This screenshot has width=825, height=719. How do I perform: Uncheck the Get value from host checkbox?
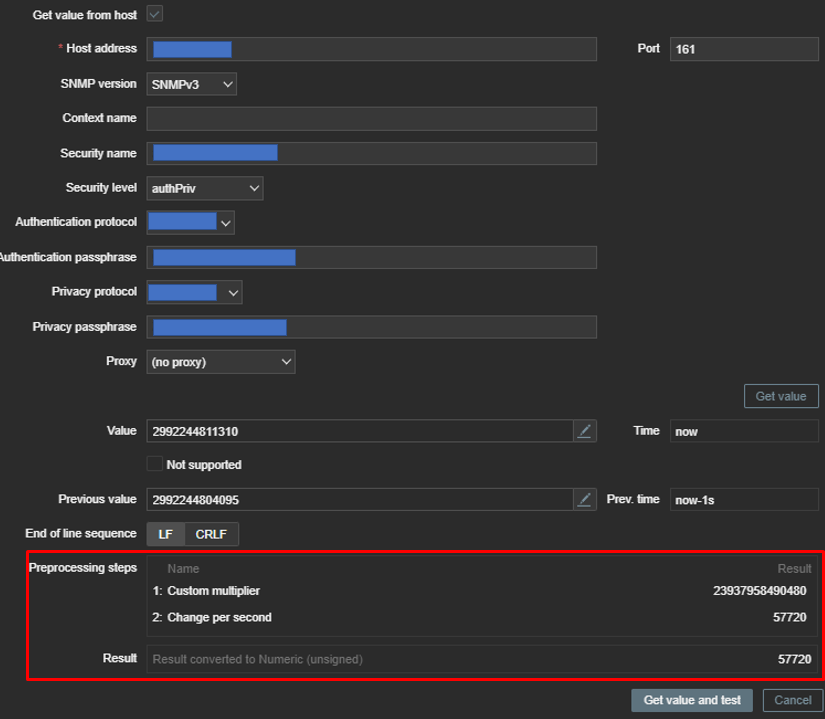tap(154, 14)
